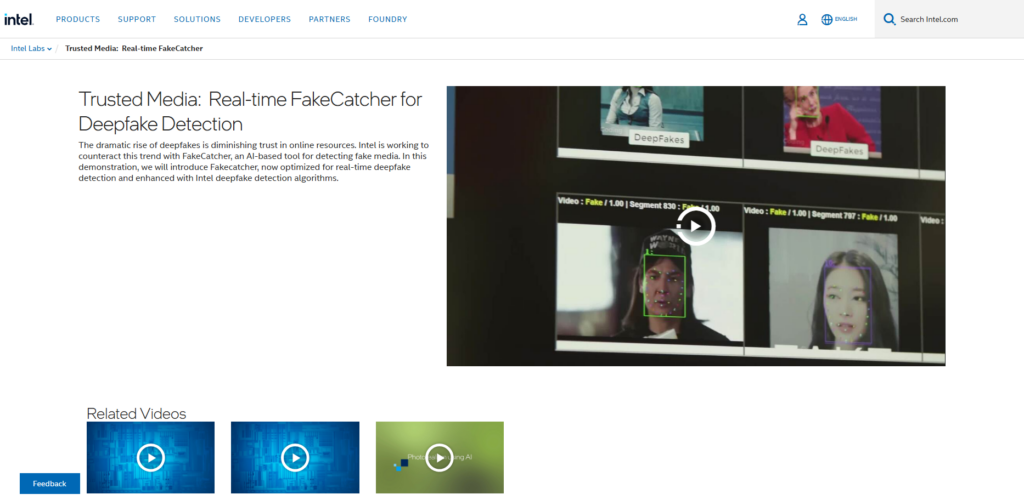Open the user account sign-in icon

click(803, 20)
